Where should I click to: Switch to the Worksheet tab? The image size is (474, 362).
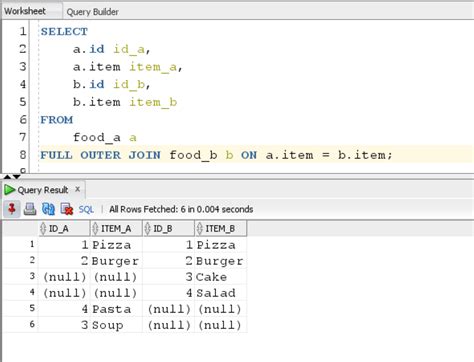(25, 11)
